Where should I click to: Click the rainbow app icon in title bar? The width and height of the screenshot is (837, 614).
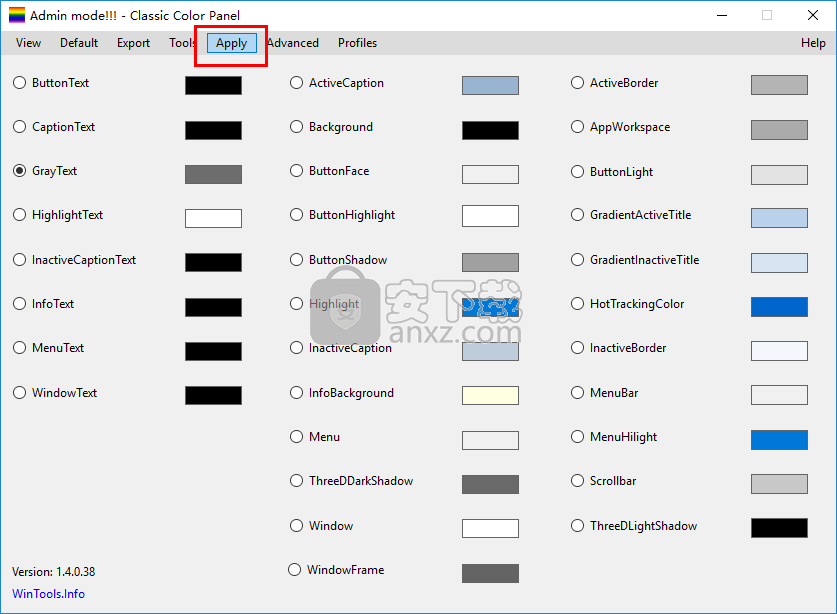tap(17, 15)
